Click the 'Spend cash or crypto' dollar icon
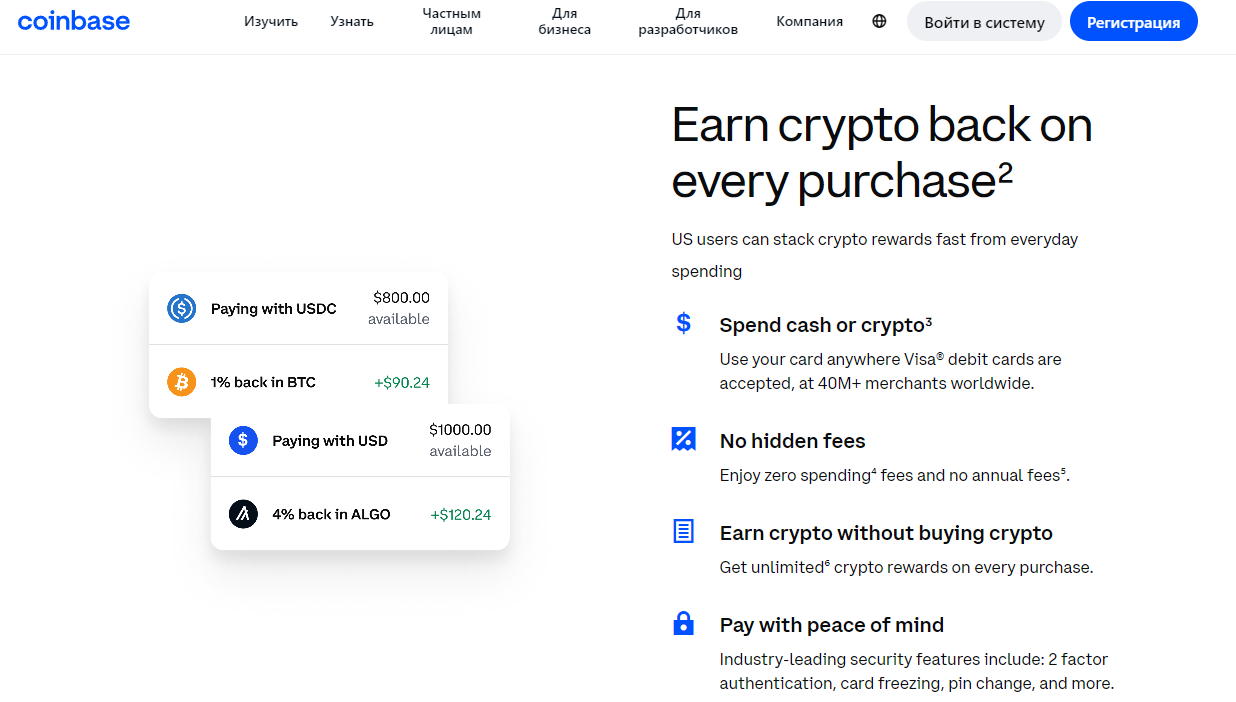Image resolution: width=1236 pixels, height=702 pixels. [683, 324]
